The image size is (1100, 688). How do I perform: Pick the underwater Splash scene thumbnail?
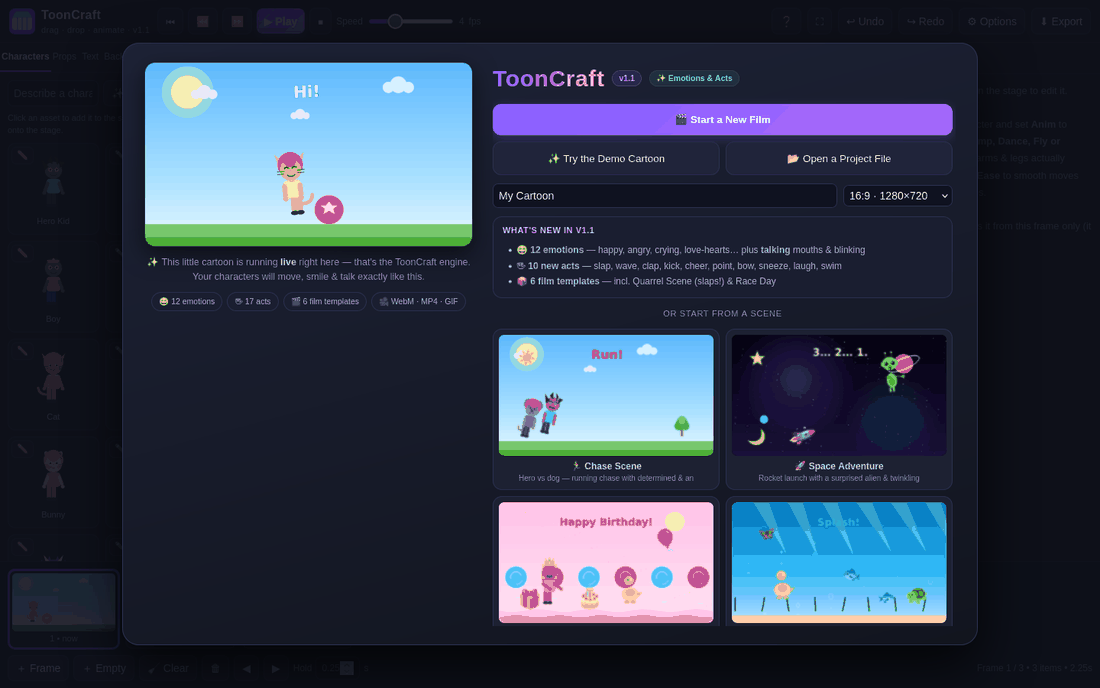[839, 562]
